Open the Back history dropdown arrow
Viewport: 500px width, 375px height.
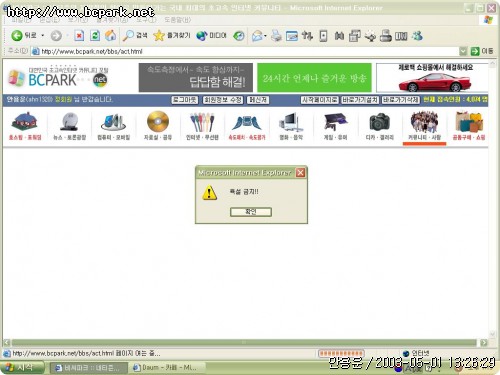point(43,35)
